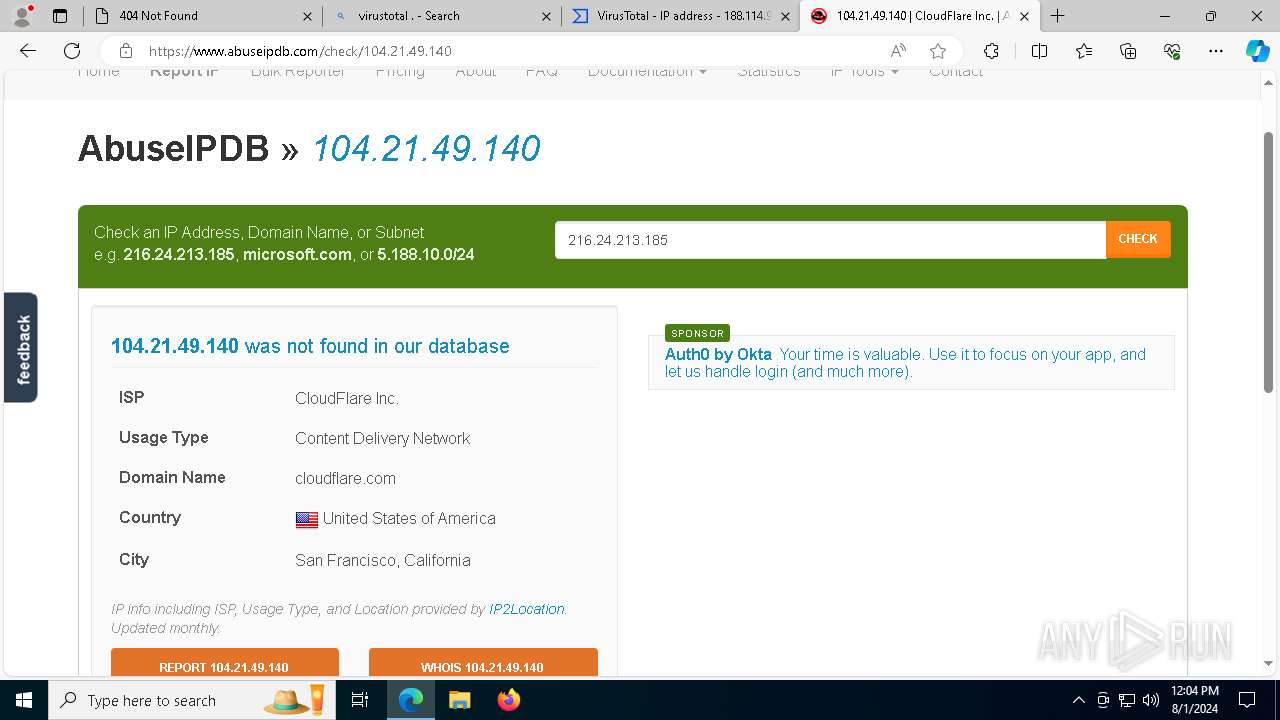The width and height of the screenshot is (1280, 720).
Task: Show hidden system tray icons chevron
Action: pos(1078,700)
